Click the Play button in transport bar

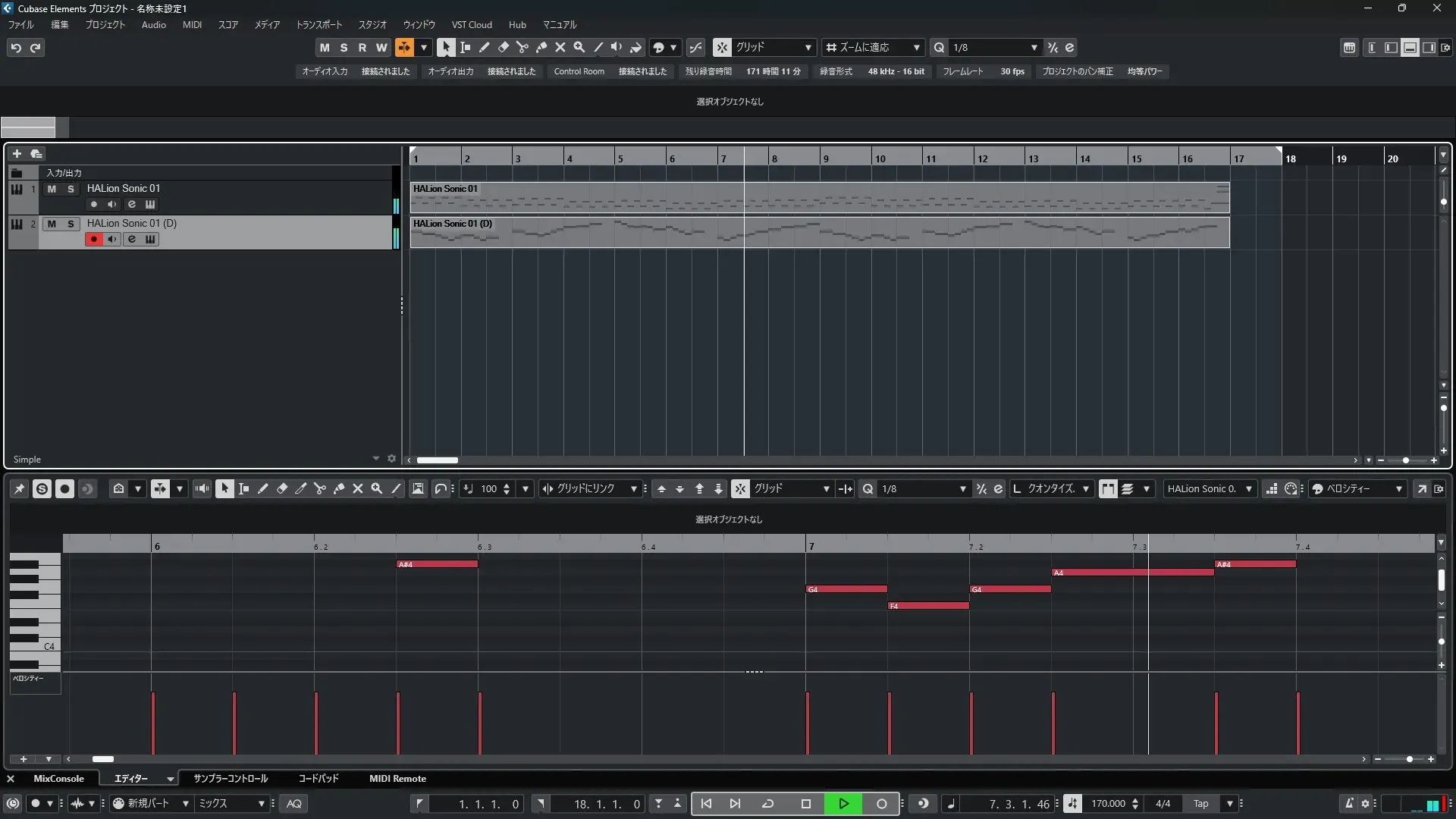(843, 804)
